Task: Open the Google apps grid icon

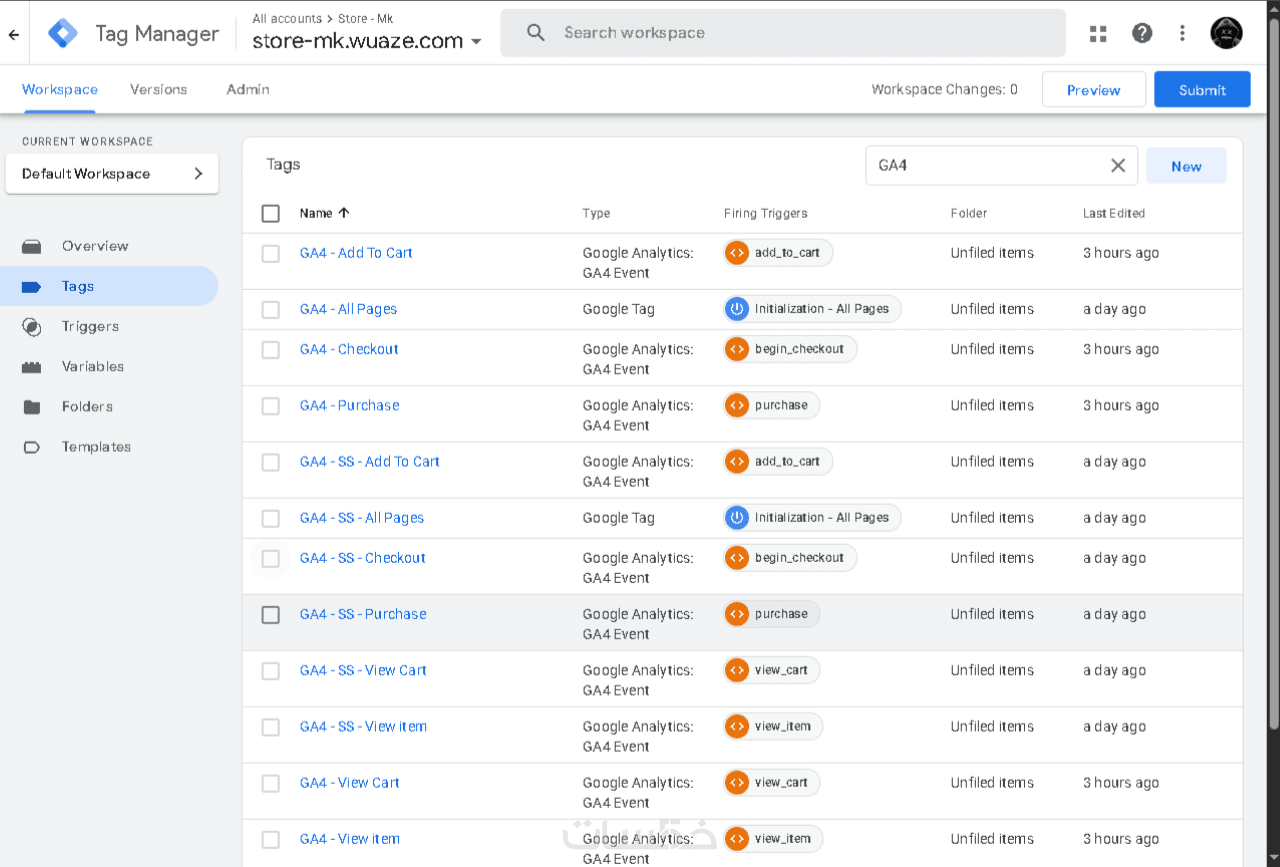Action: tap(1098, 33)
